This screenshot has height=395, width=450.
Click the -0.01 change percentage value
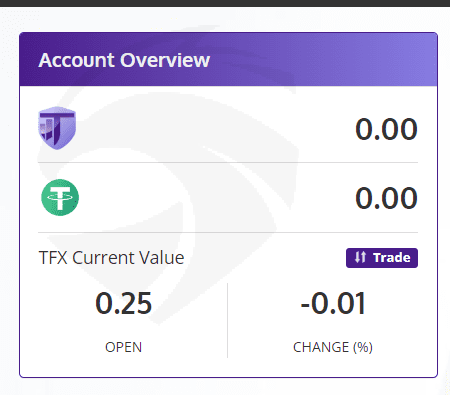pos(333,303)
